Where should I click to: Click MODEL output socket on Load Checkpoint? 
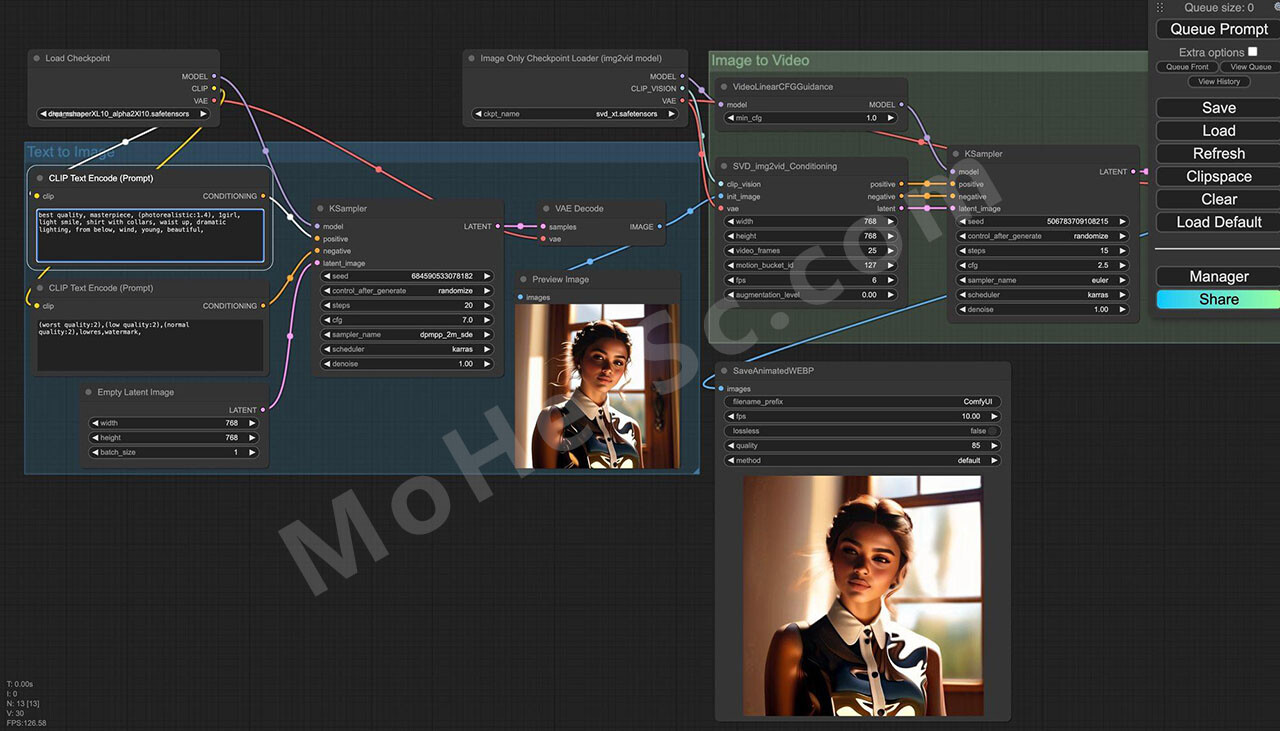click(x=215, y=76)
